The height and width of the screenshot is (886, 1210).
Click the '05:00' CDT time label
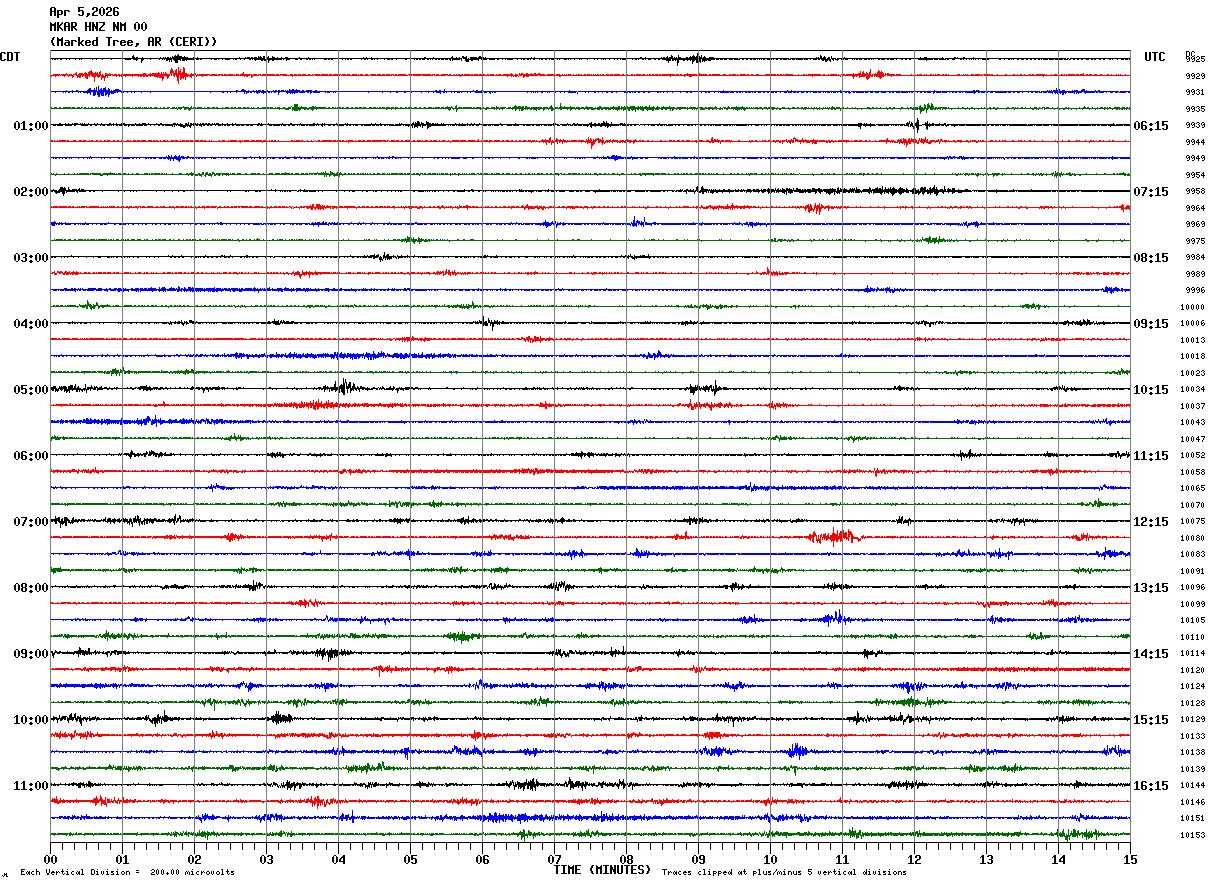tap(31, 390)
